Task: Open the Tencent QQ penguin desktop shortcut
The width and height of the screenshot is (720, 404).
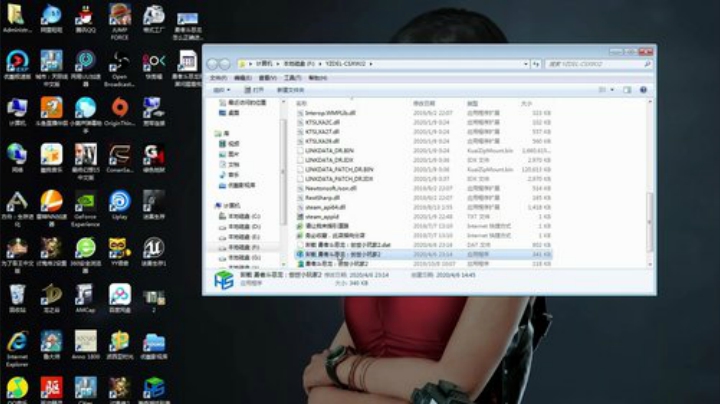Action: pos(85,19)
